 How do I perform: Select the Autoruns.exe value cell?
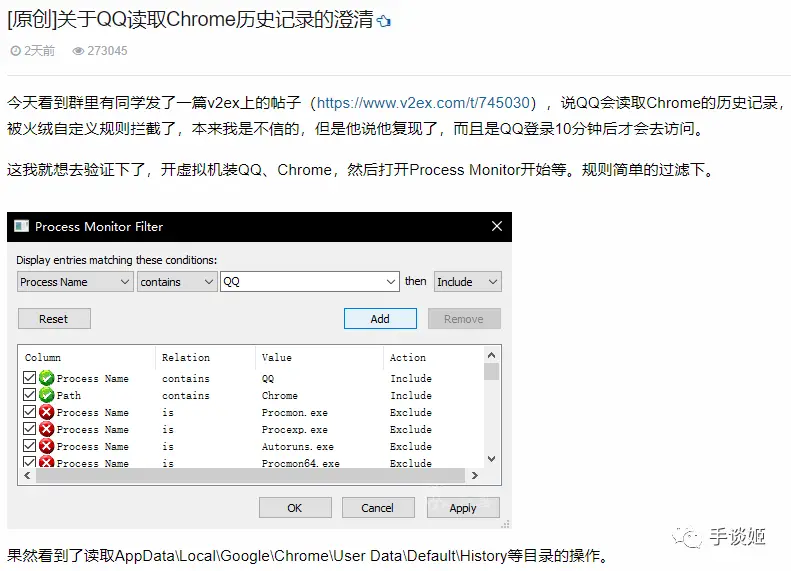coord(298,447)
